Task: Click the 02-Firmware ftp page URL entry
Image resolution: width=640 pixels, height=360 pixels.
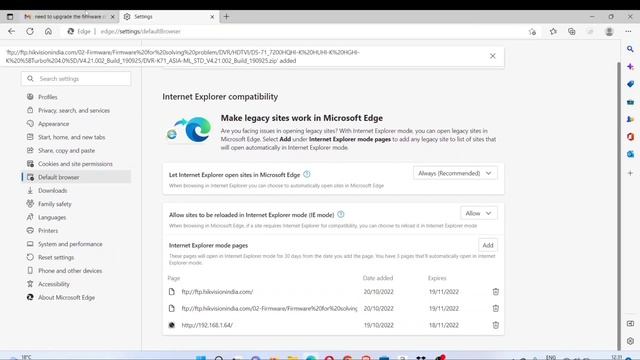Action: [269, 309]
